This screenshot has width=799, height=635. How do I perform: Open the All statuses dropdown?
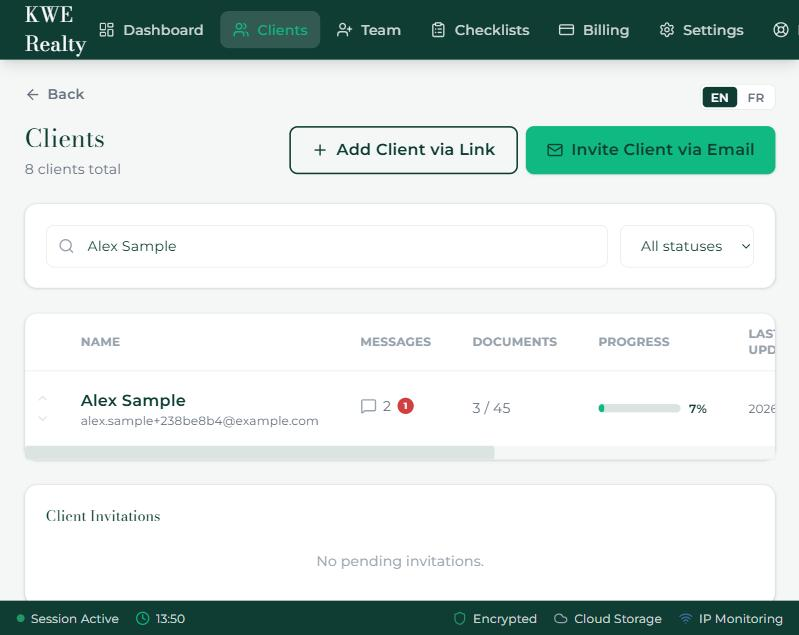point(687,246)
